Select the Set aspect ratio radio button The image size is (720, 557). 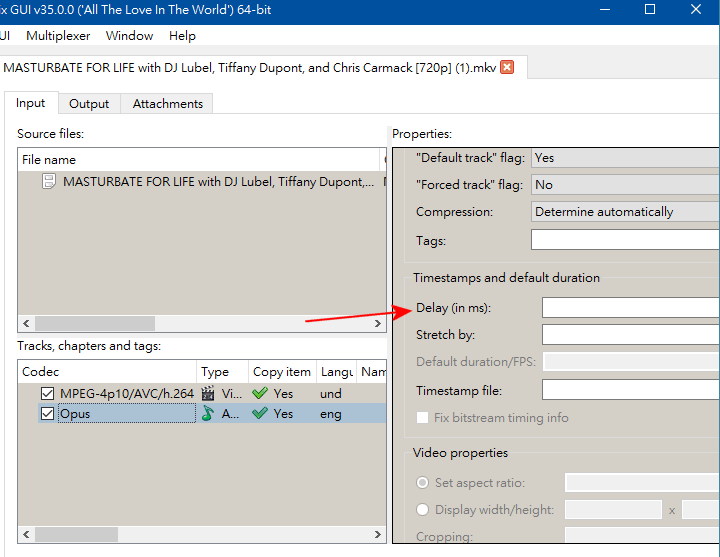tap(422, 483)
